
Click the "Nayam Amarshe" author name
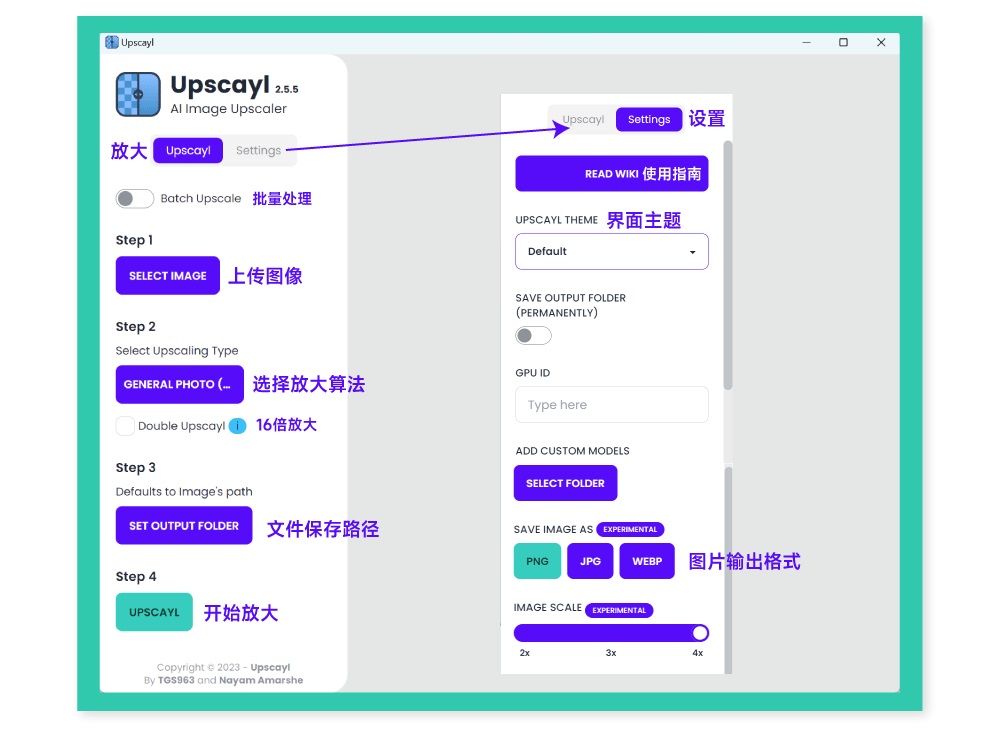[x=261, y=680]
